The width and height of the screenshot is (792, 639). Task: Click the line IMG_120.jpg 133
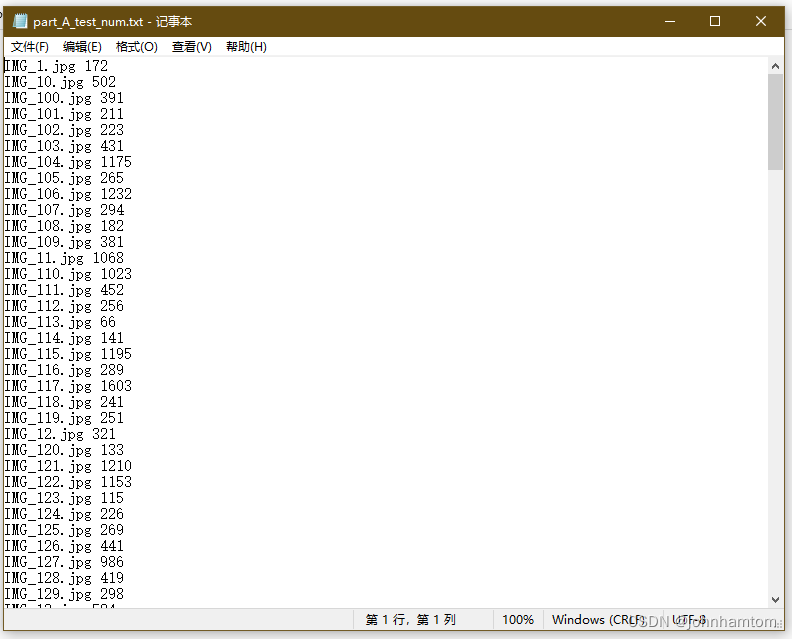64,450
